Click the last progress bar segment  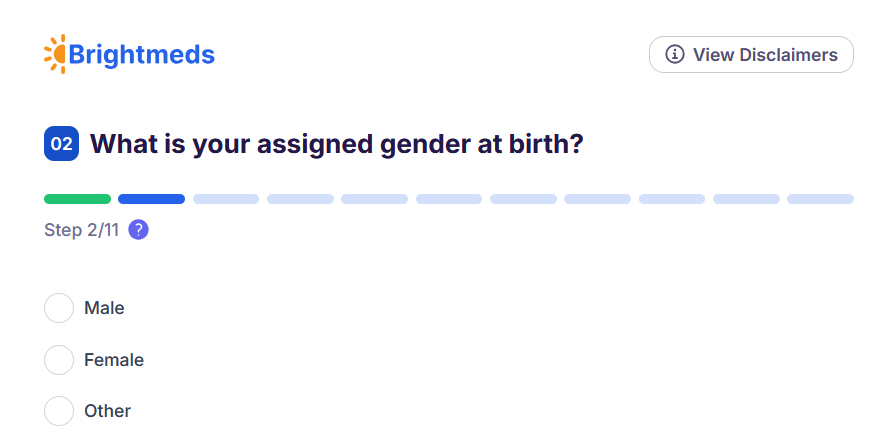(820, 199)
